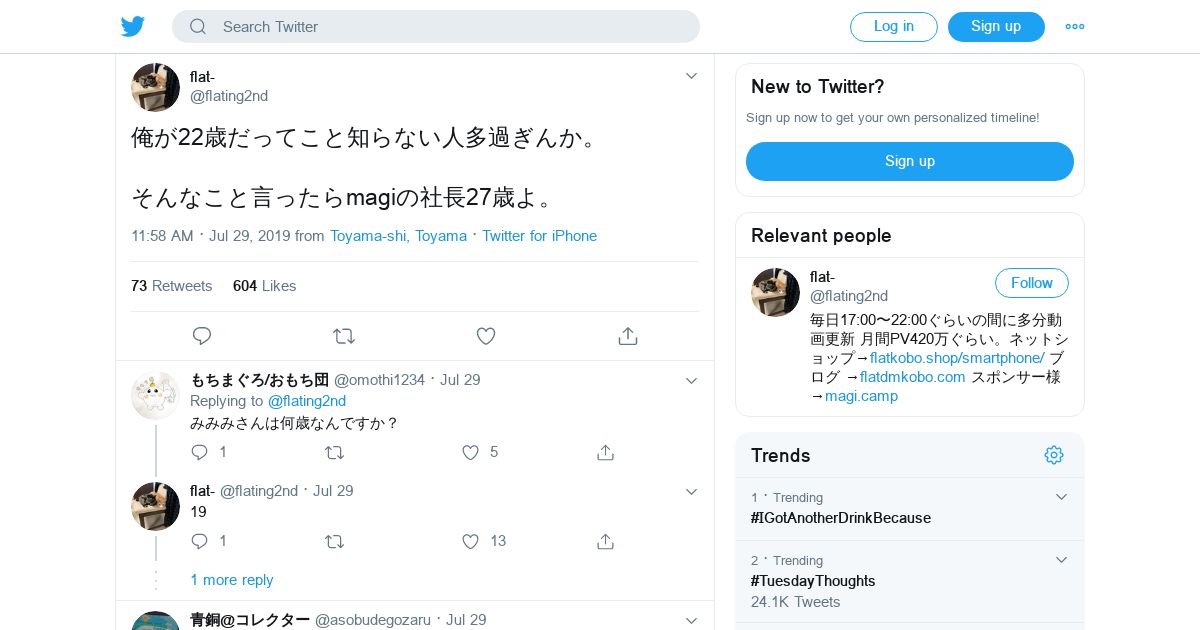Like the reply by もちまぐろ/おもち団

(x=471, y=453)
